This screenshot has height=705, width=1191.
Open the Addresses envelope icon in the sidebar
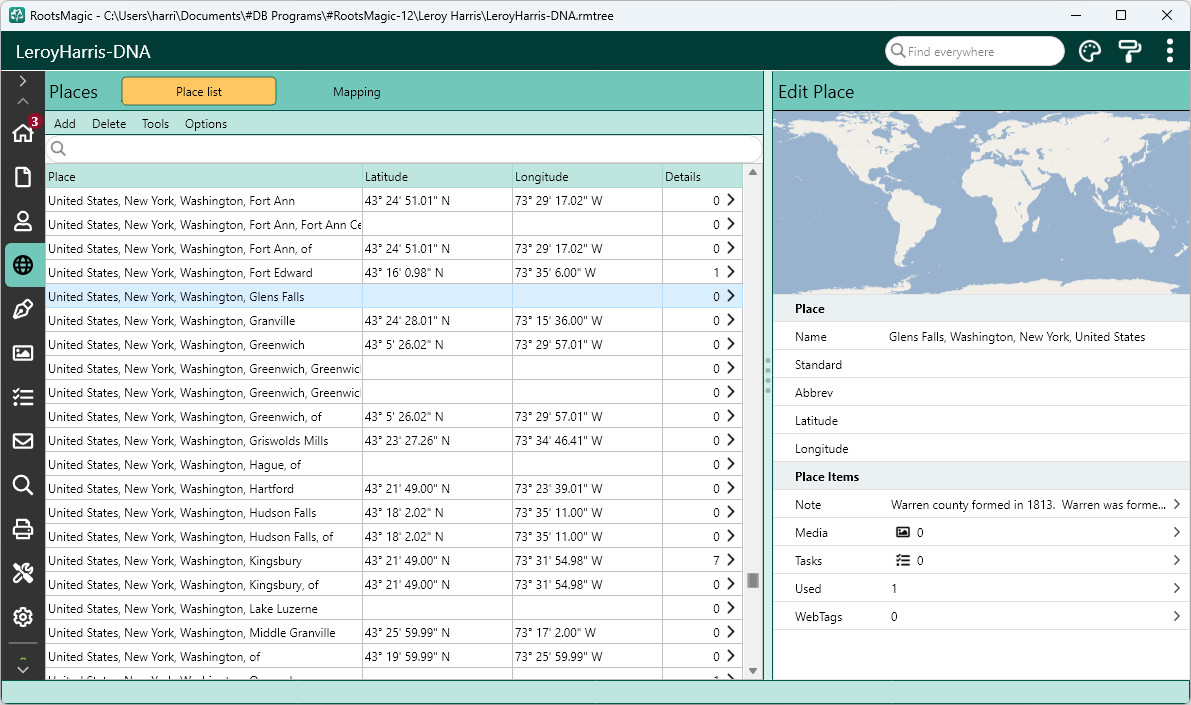click(x=23, y=441)
